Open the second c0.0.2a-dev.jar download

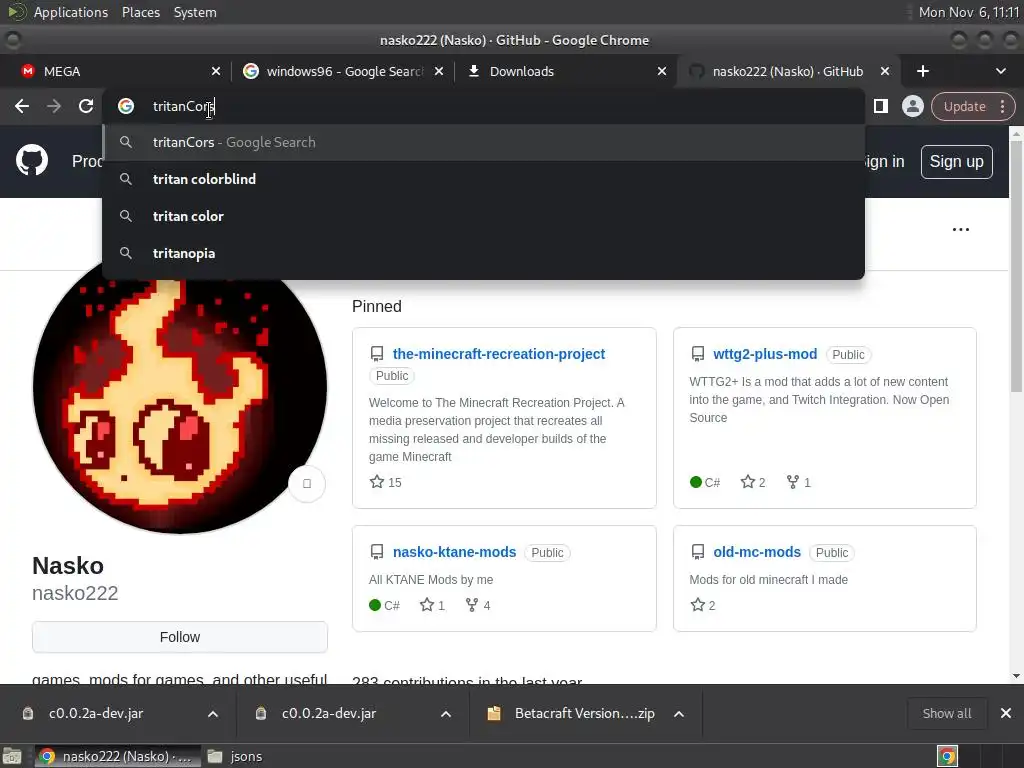point(329,714)
